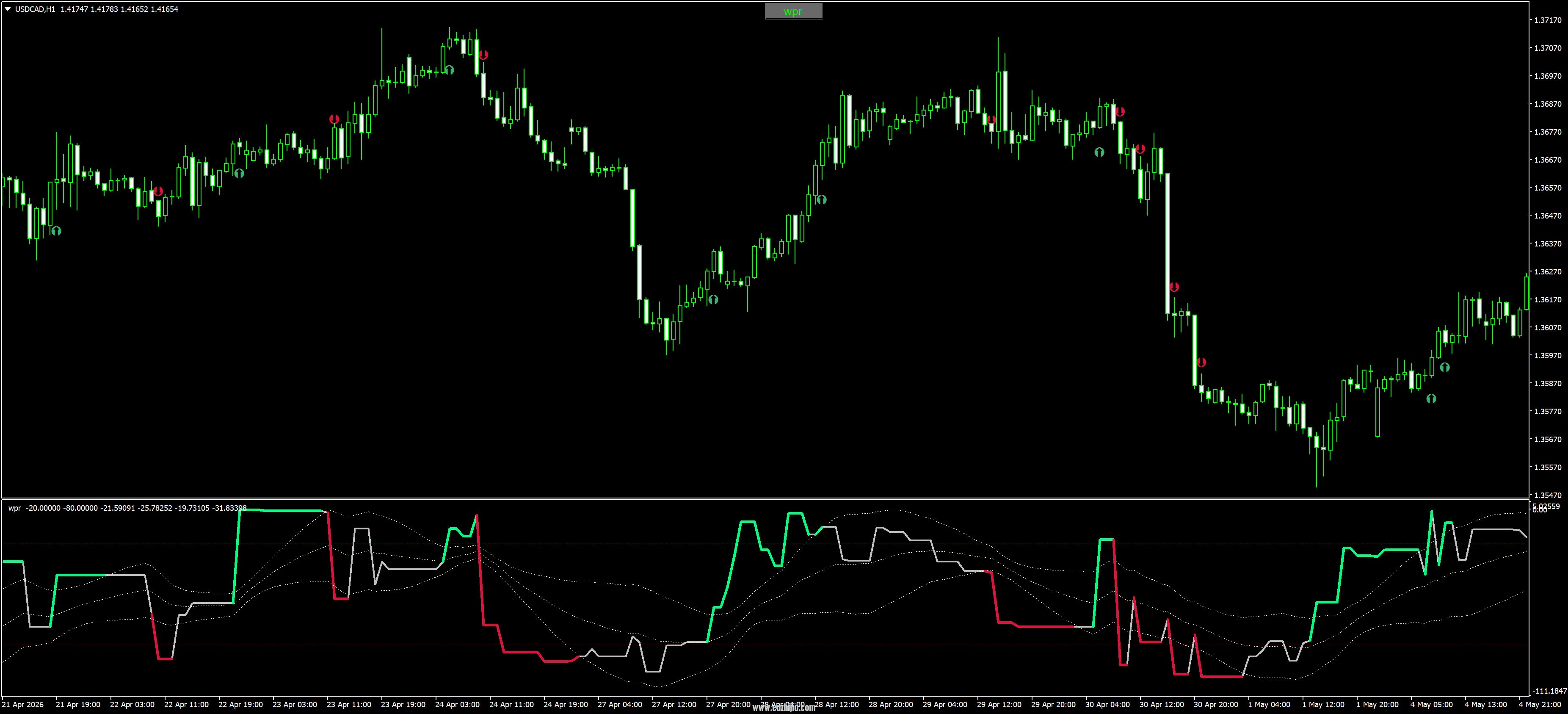Click the green wpr button at top
The image size is (1568, 714).
[x=793, y=11]
